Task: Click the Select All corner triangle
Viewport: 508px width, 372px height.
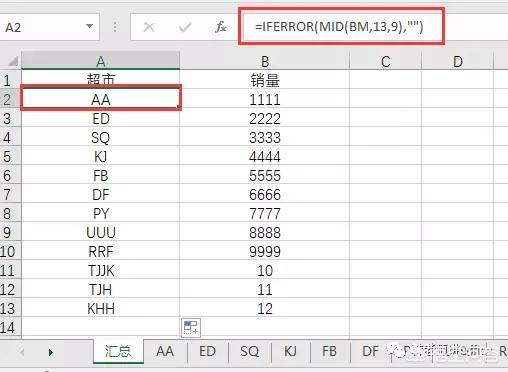Action: click(13, 61)
